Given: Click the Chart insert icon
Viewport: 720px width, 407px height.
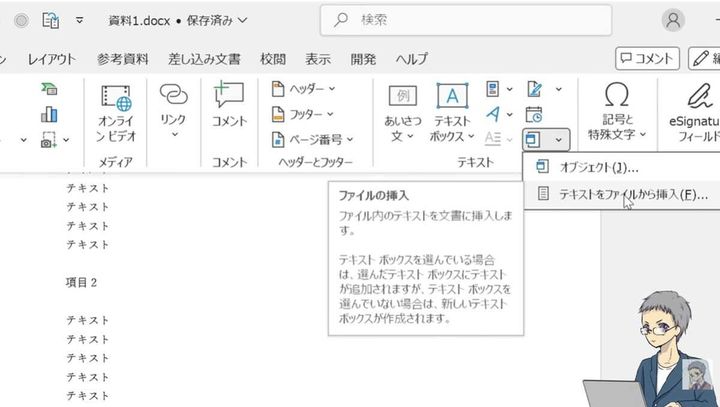Looking at the screenshot, I should (49, 114).
